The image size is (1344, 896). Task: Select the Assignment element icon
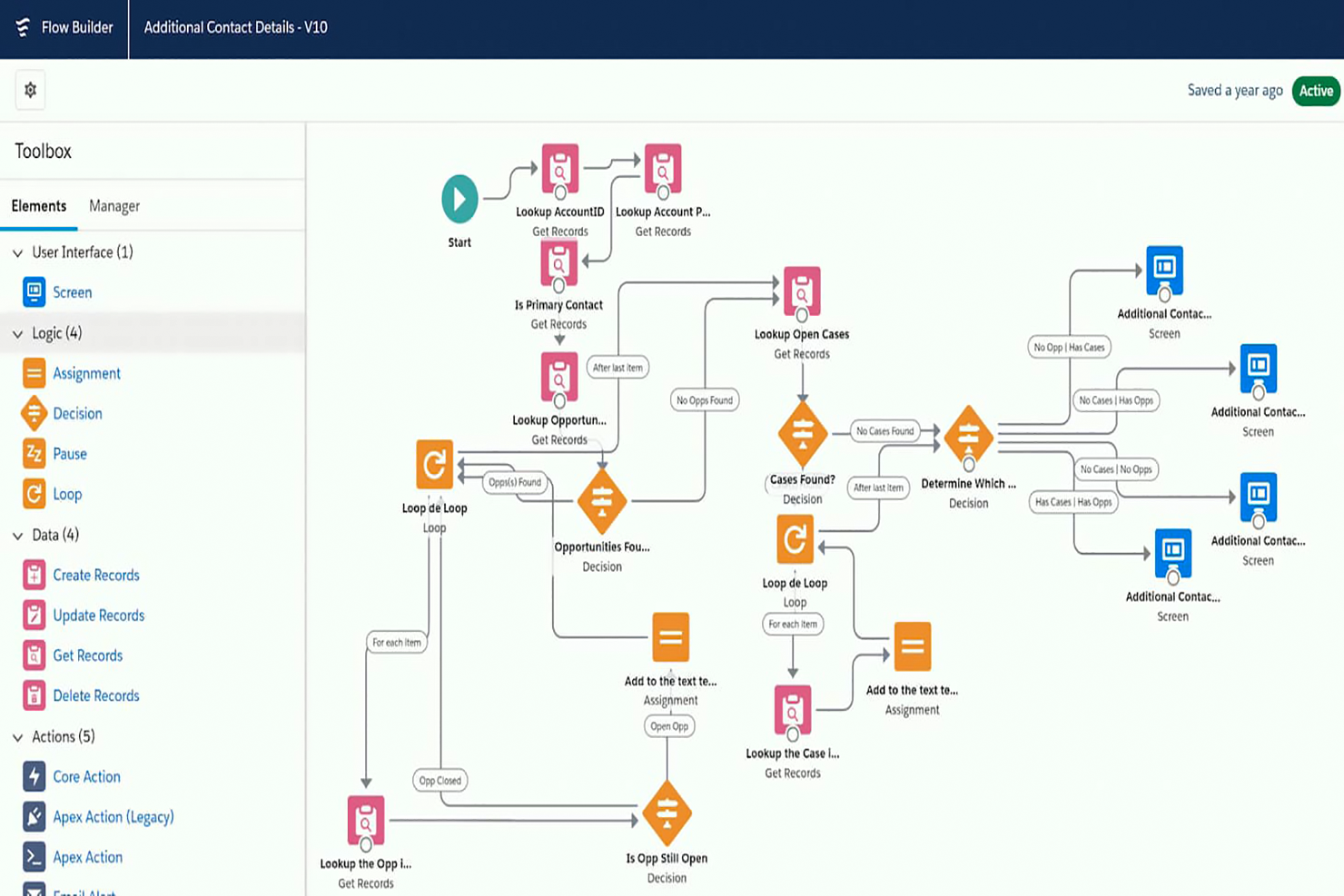34,373
